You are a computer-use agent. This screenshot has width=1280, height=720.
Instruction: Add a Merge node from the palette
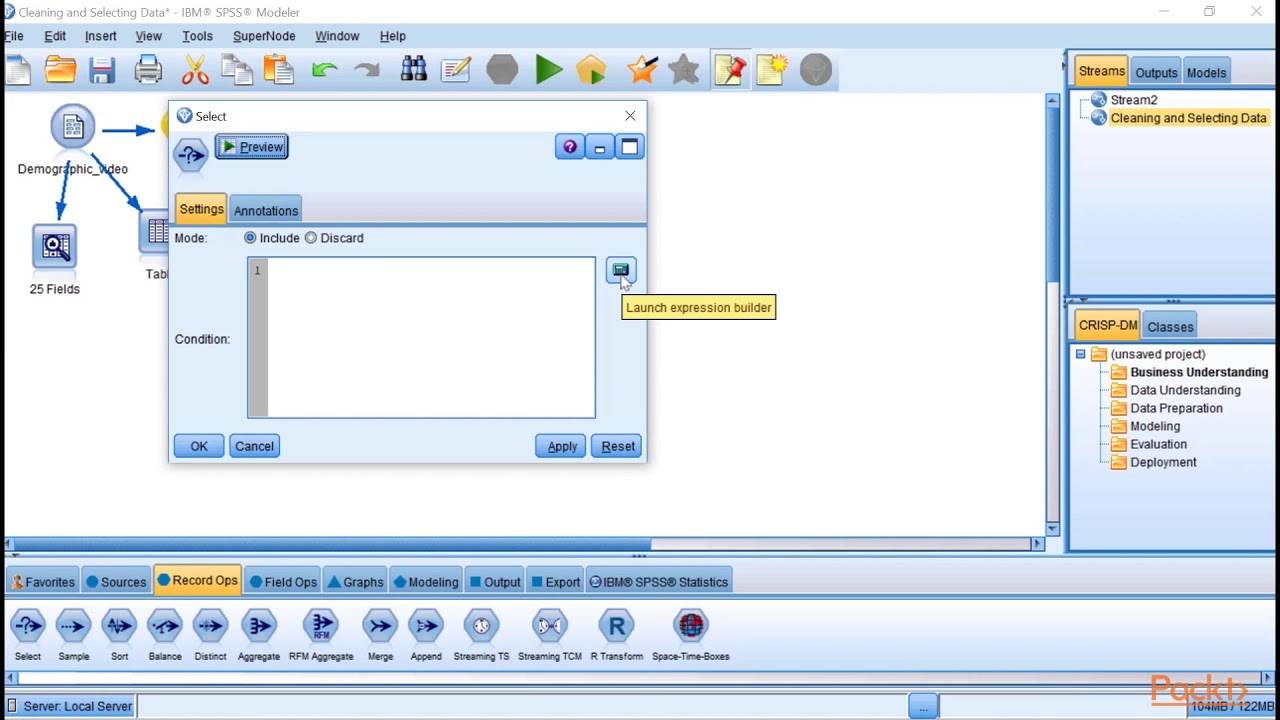coord(380,635)
